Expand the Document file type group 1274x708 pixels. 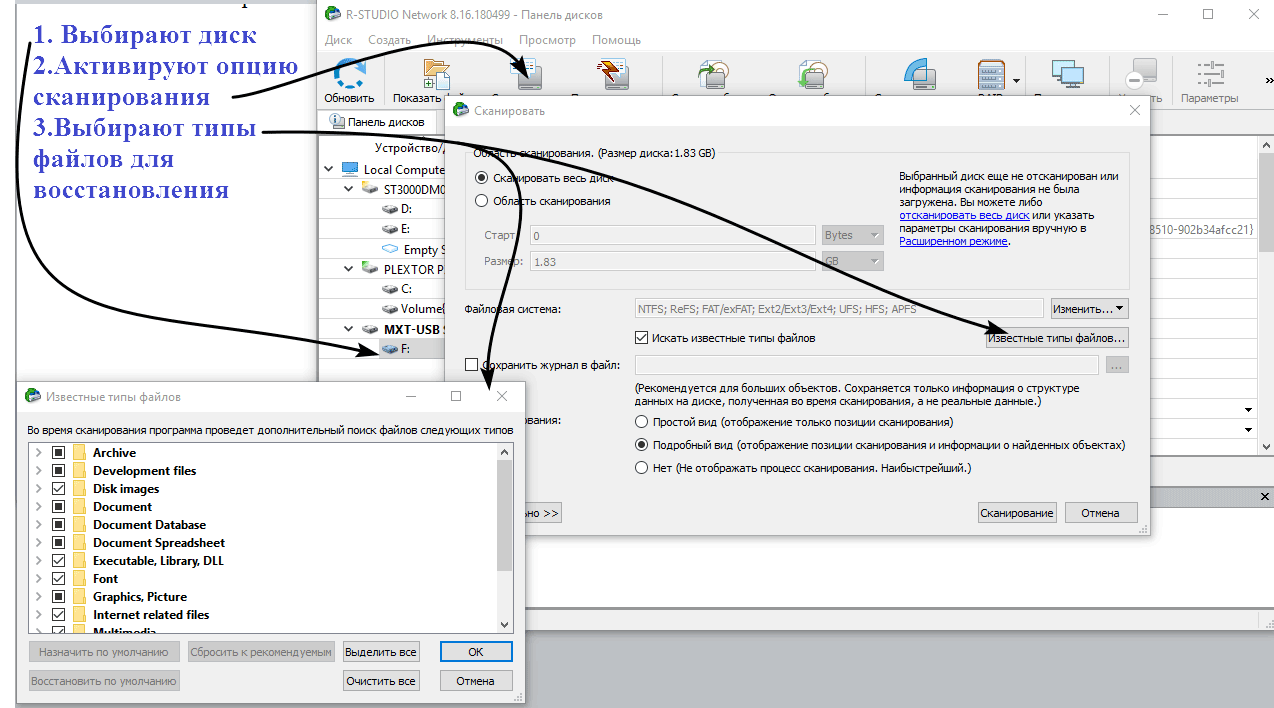pos(38,507)
